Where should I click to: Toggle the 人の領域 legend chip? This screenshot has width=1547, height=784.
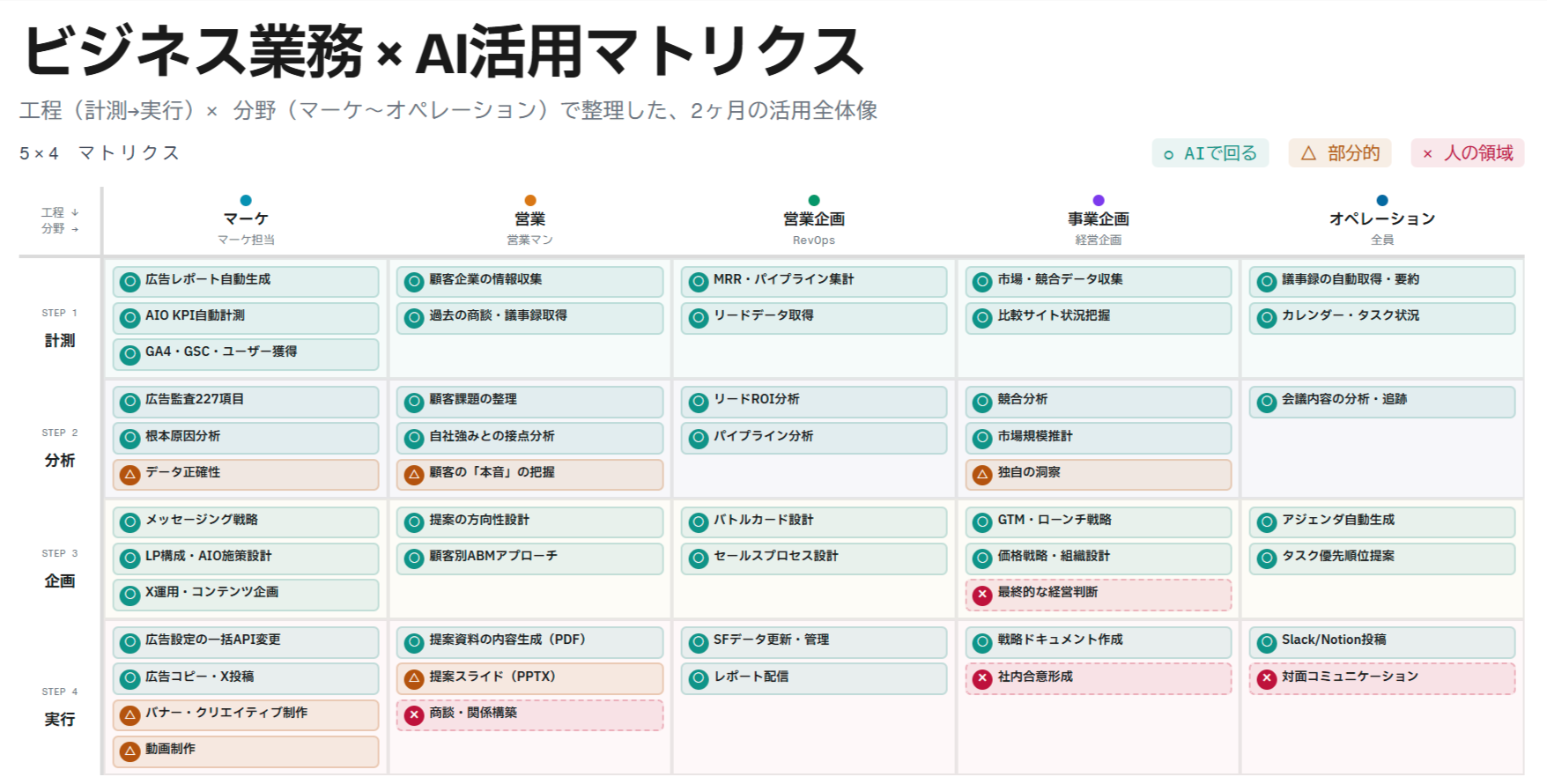coord(1468,153)
